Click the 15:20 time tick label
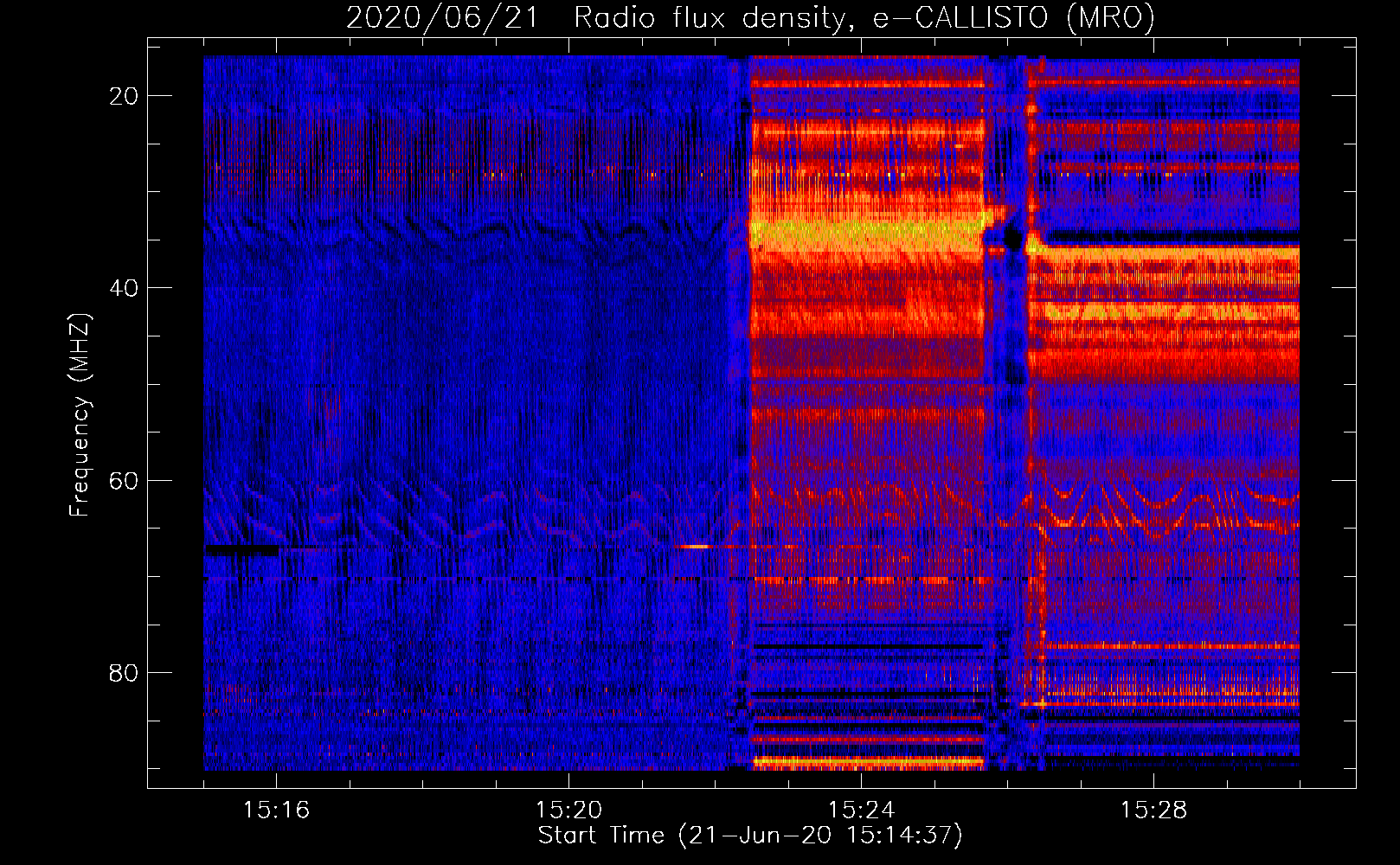Screen dimensions: 1400x865 coord(569,810)
